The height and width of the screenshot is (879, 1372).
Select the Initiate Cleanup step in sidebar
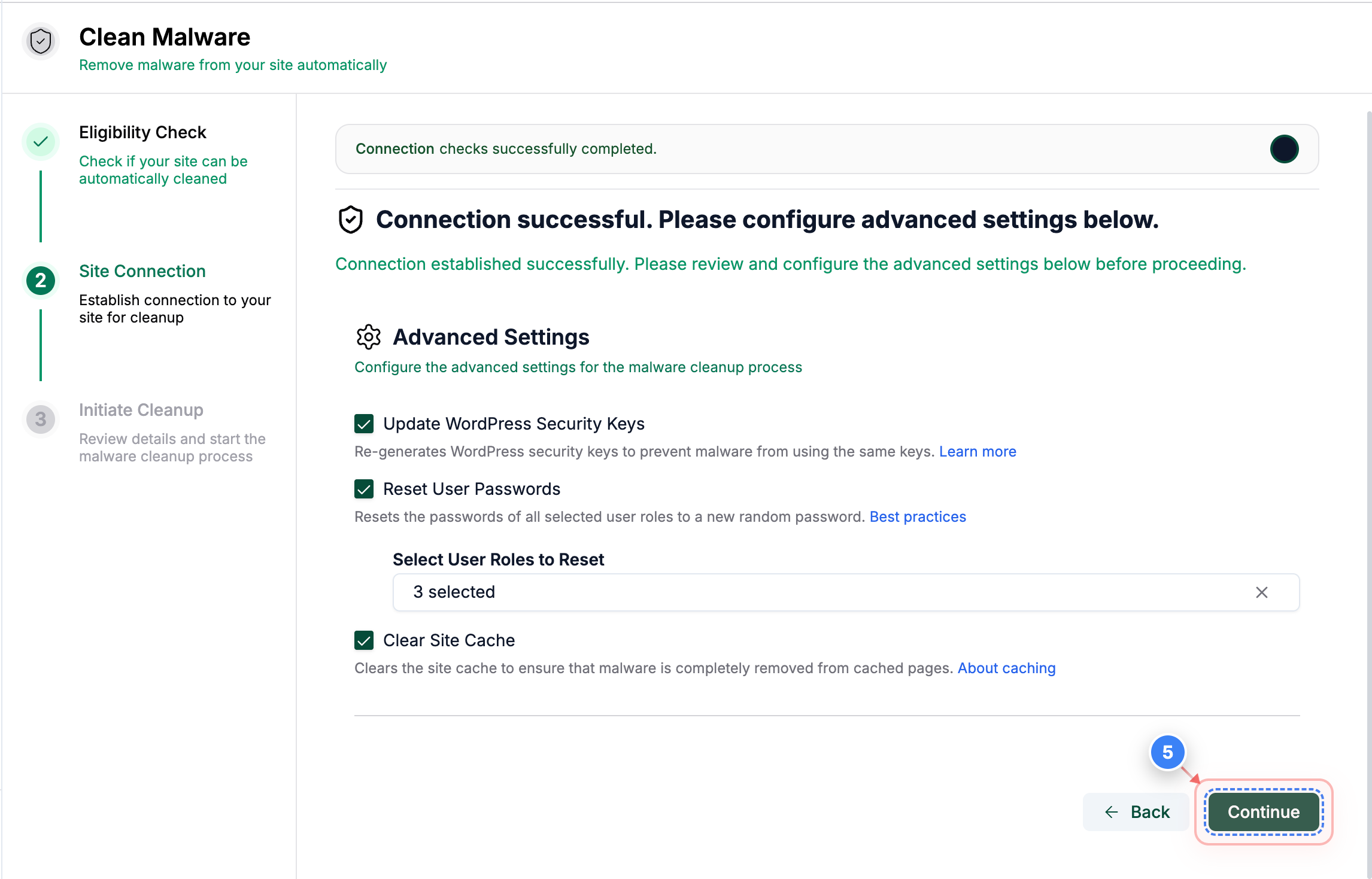point(141,410)
